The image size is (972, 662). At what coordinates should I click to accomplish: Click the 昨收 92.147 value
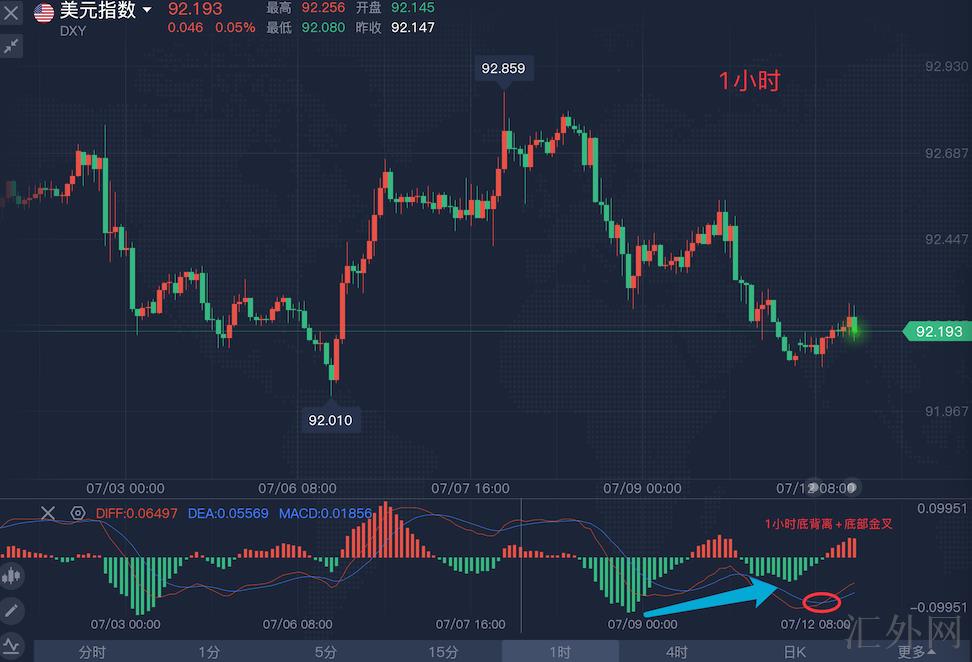tap(413, 27)
